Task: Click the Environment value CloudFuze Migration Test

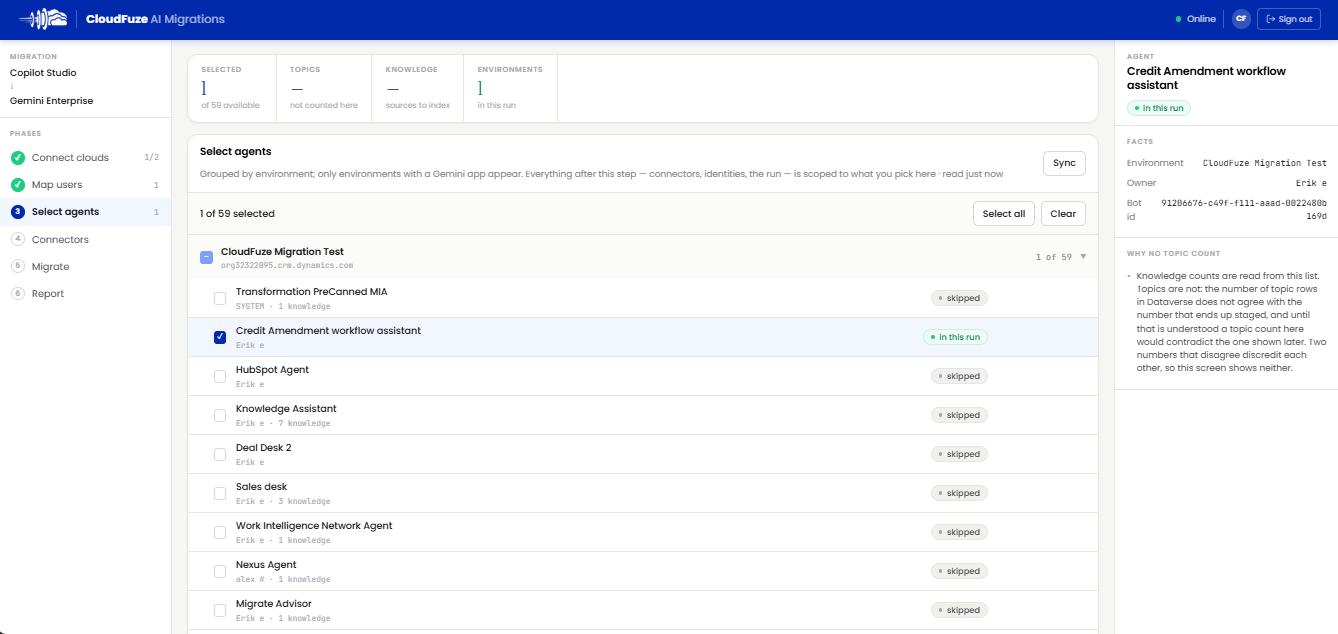Action: coord(1265,163)
